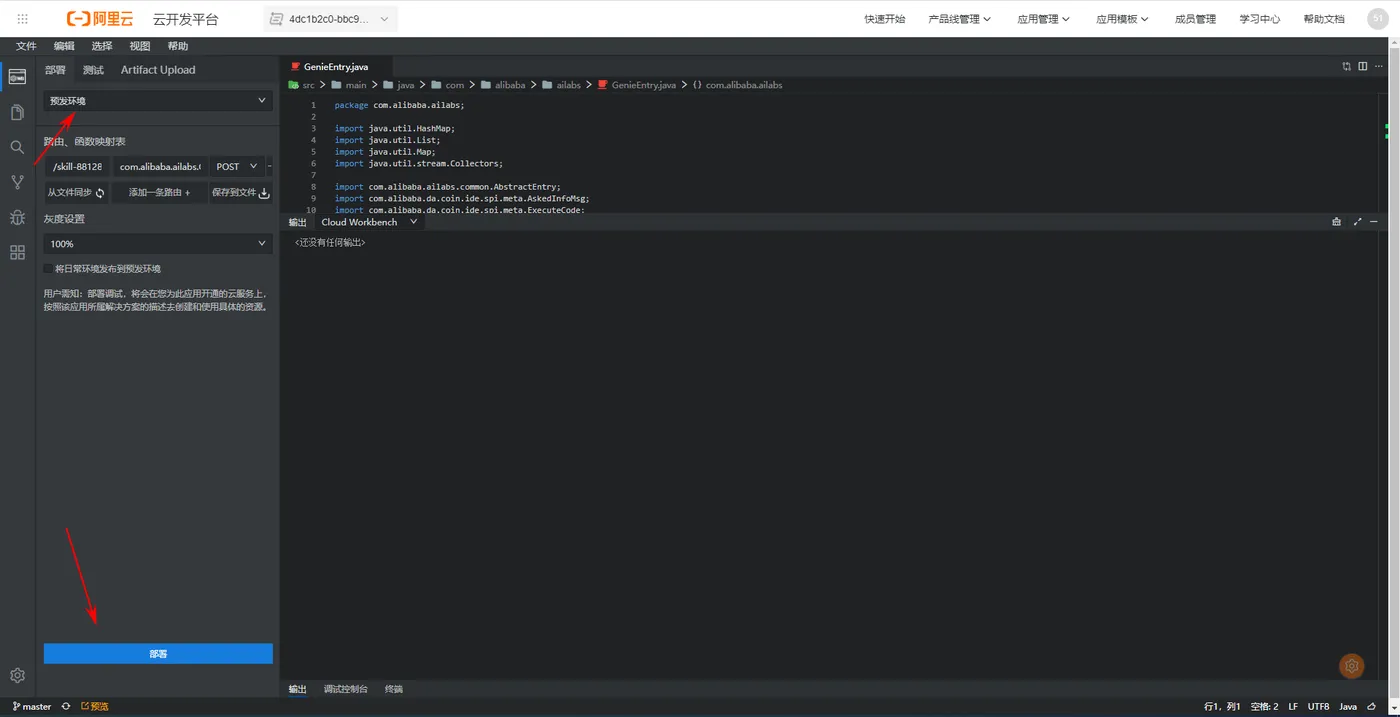The height and width of the screenshot is (717, 1400).
Task: Open the file explorer icon in activity bar
Action: (x=17, y=112)
